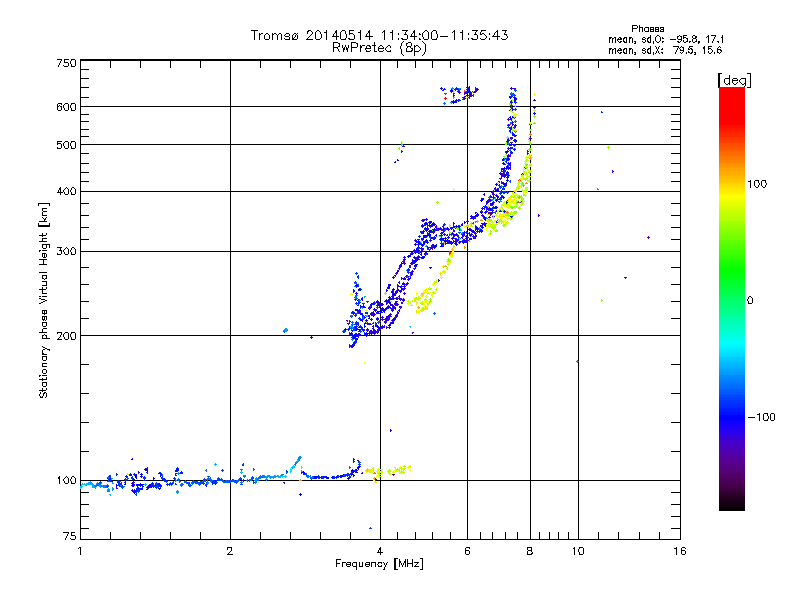Click the x-axis tick label '6'
This screenshot has height=600, width=800.
coord(467,551)
